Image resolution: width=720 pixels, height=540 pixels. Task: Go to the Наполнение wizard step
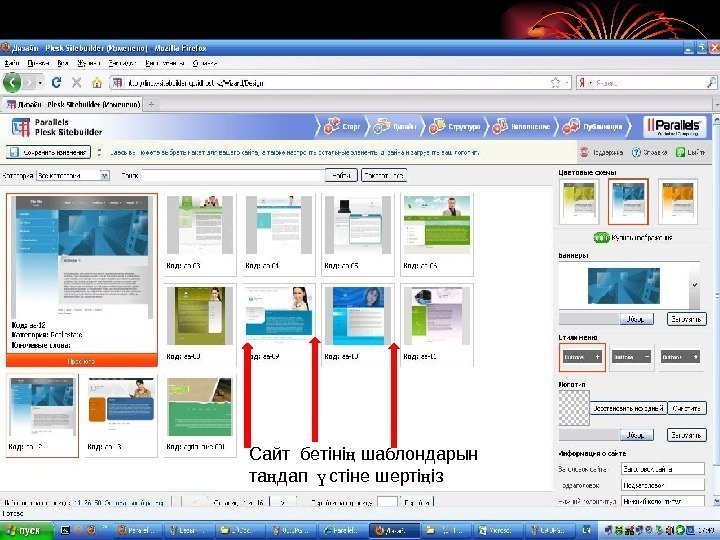point(521,126)
